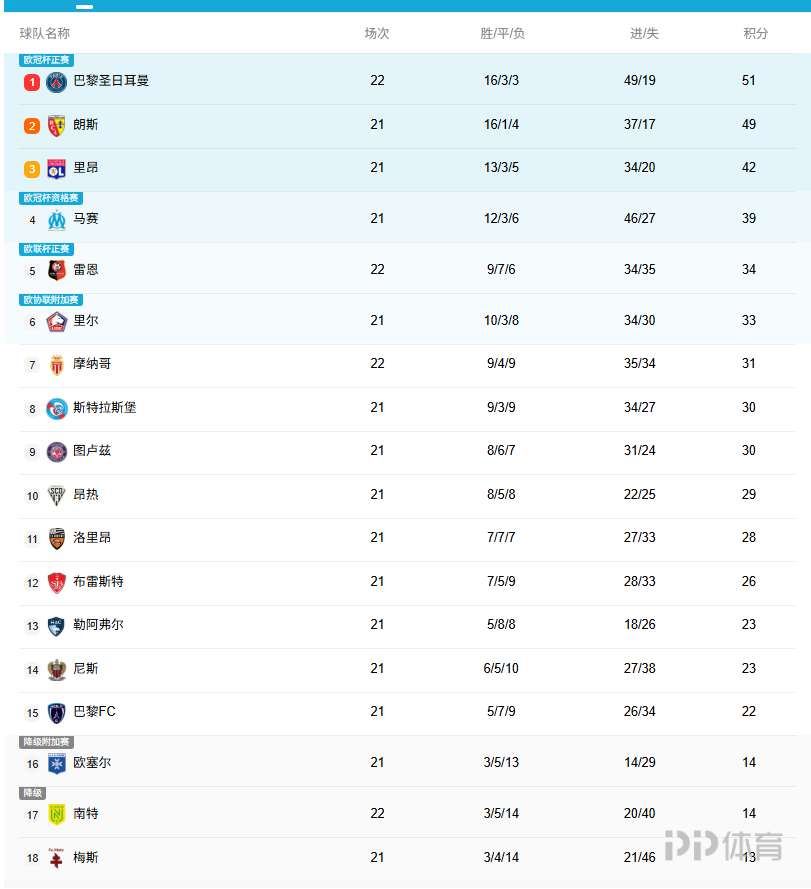Click the 欧协联附加赛 tag above Lille
This screenshot has width=811, height=889.
[51, 300]
